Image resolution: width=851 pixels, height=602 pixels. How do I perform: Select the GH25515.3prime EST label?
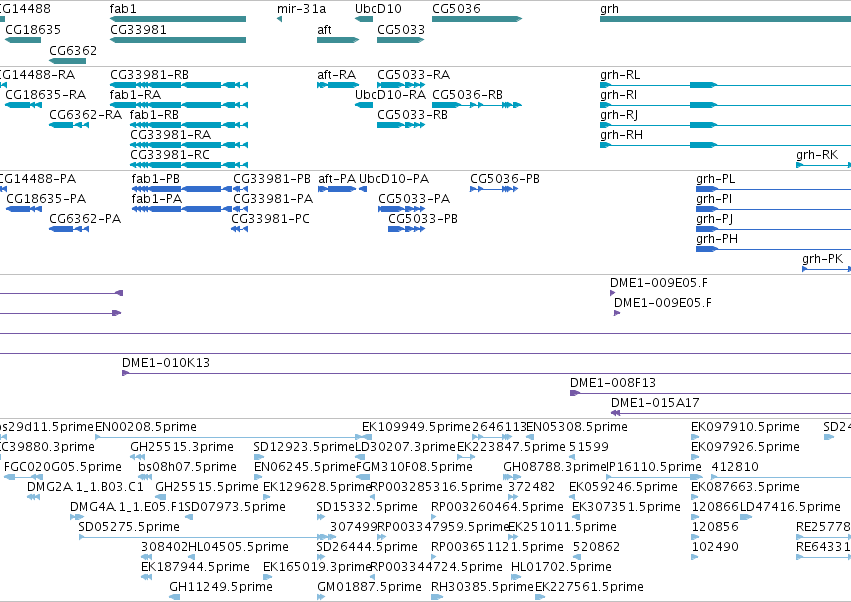click(182, 447)
